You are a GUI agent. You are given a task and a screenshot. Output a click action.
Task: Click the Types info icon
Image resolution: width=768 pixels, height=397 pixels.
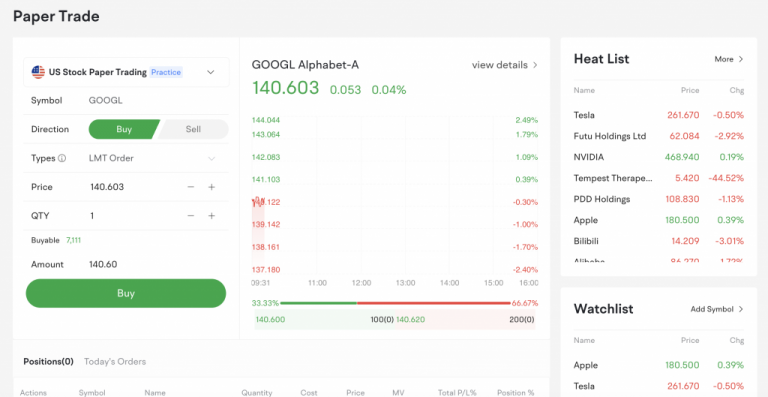(62, 158)
